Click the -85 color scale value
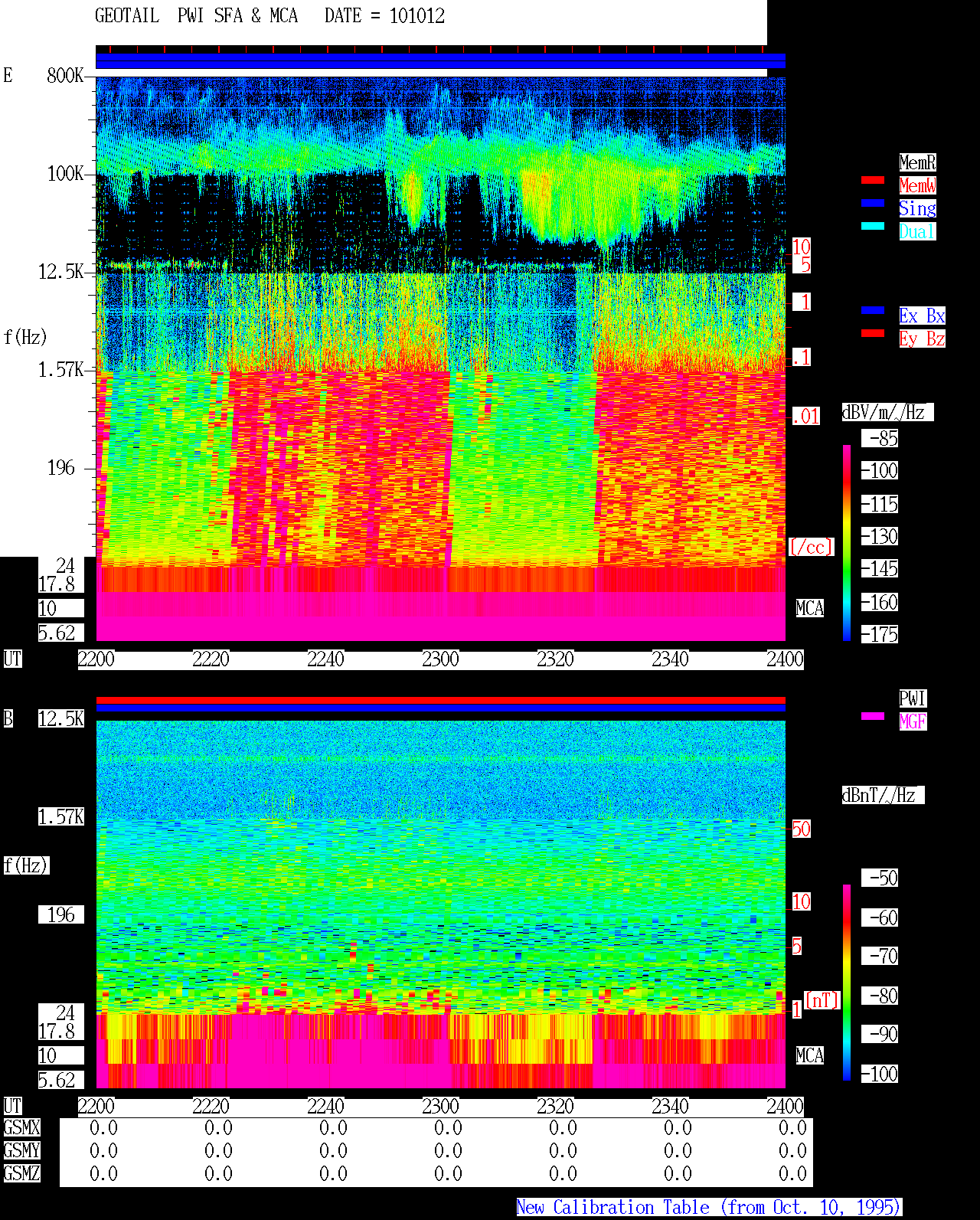Image resolution: width=980 pixels, height=1220 pixels. pyautogui.click(x=880, y=439)
